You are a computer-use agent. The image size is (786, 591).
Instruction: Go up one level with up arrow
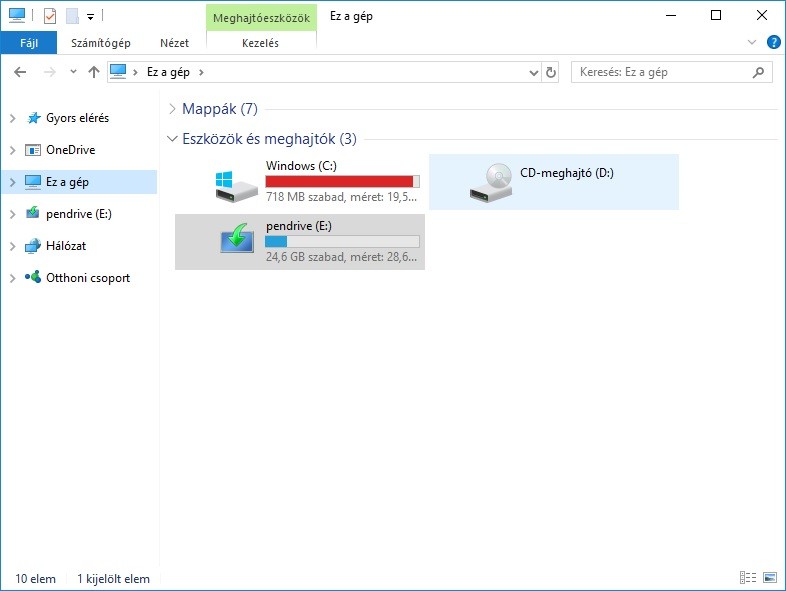(94, 72)
